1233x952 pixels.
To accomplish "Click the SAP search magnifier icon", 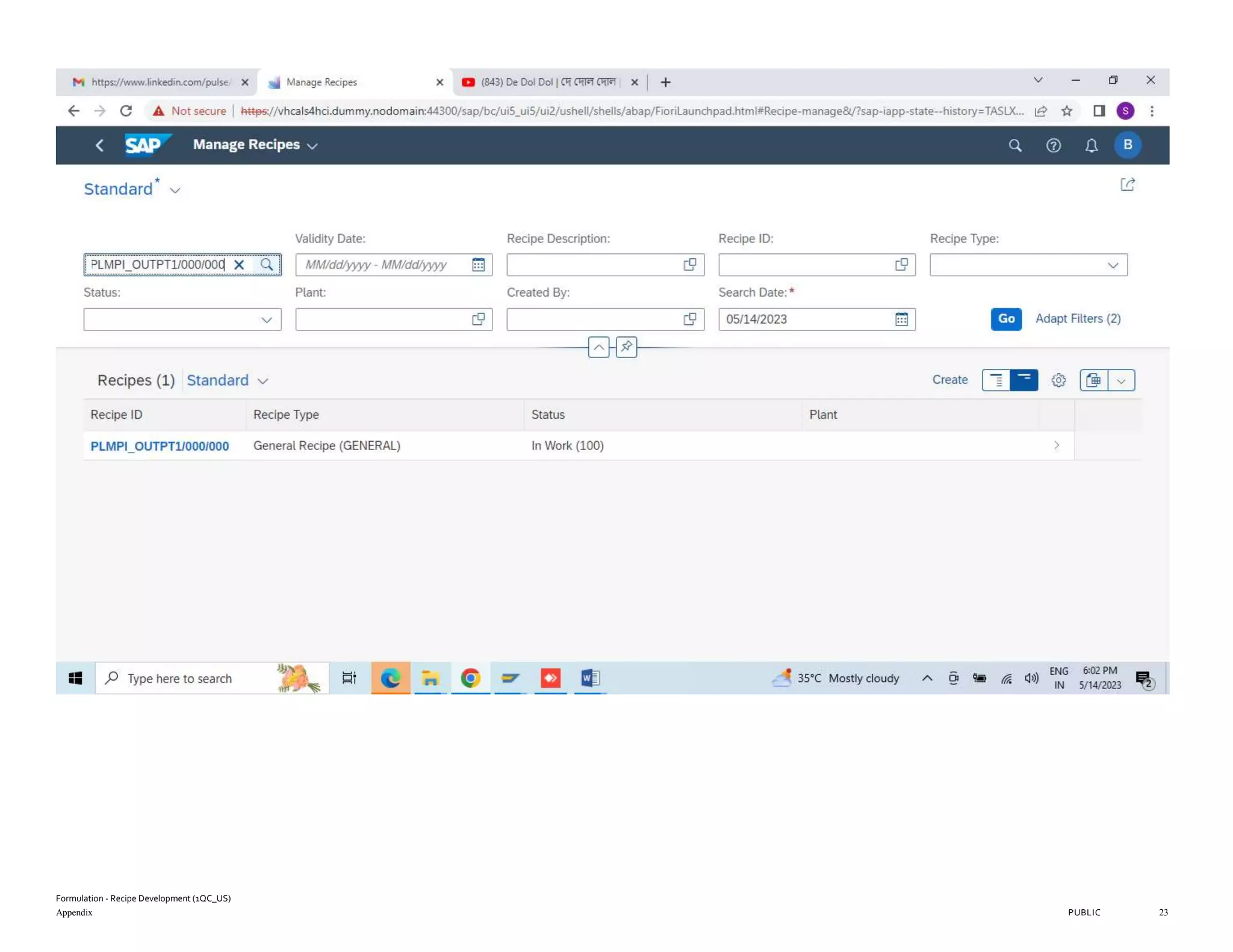I will [1015, 145].
